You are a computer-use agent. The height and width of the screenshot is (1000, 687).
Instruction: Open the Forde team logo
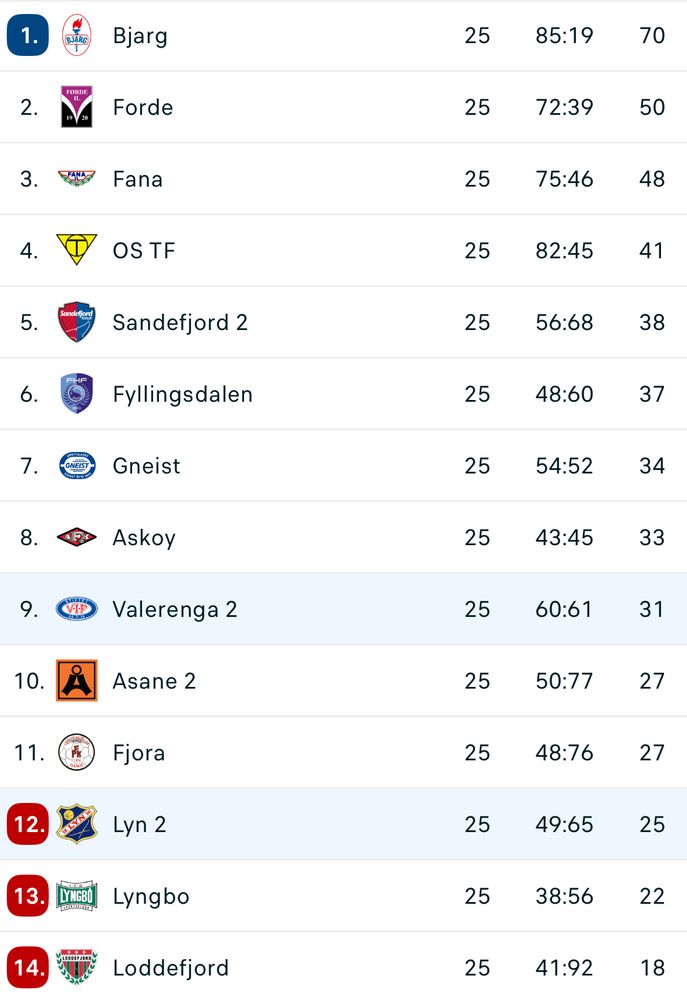pos(77,107)
